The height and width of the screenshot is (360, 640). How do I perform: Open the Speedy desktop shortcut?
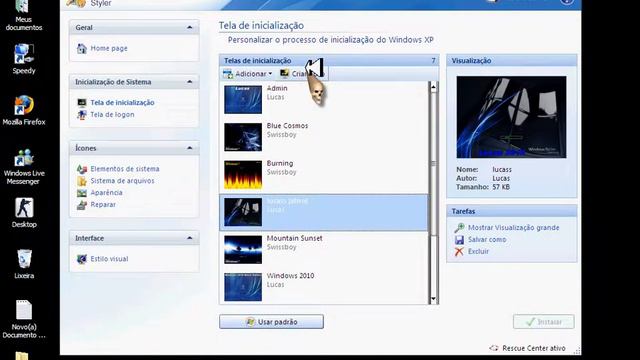pyautogui.click(x=23, y=58)
